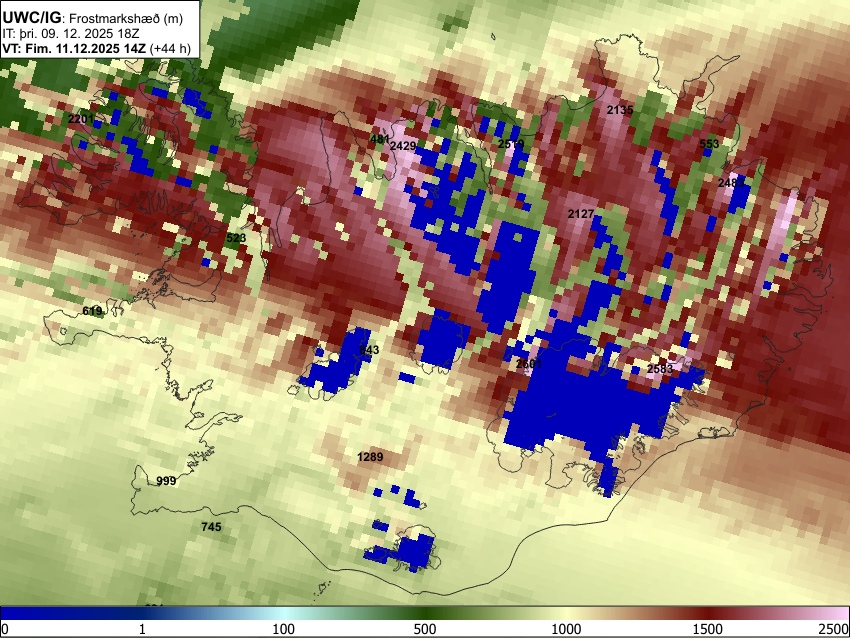850x638 pixels.
Task: Click the legend label 500
Action: tap(425, 629)
